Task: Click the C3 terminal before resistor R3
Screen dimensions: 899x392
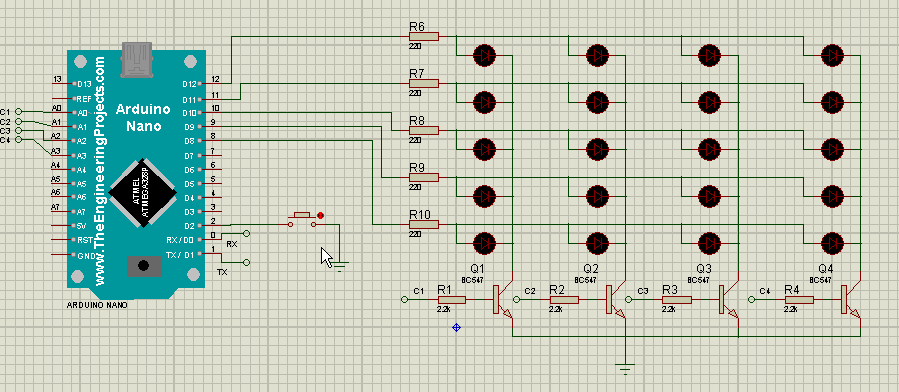Action: [629, 299]
